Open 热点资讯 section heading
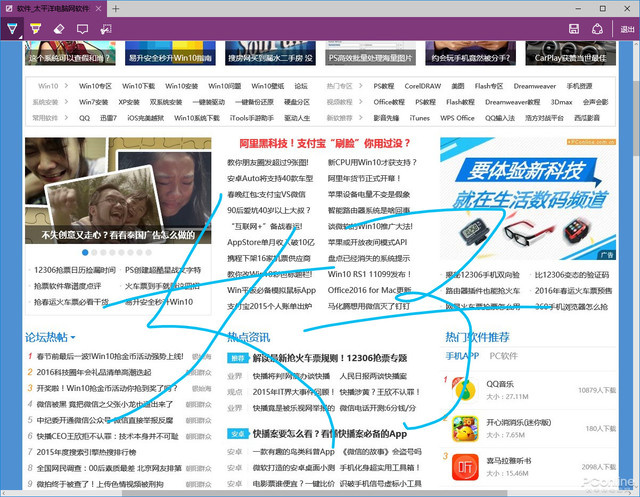Image resolution: width=640 pixels, height=497 pixels. click(249, 337)
